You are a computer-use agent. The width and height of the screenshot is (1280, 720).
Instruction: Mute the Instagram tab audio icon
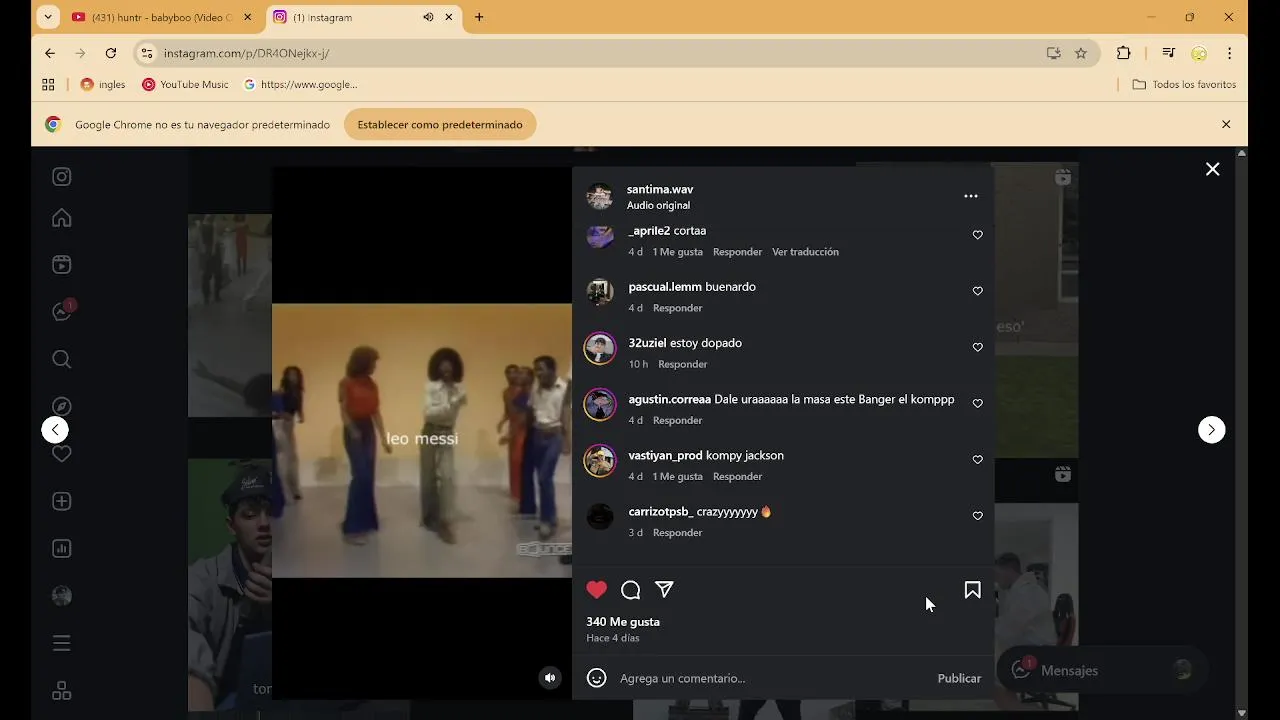click(428, 17)
